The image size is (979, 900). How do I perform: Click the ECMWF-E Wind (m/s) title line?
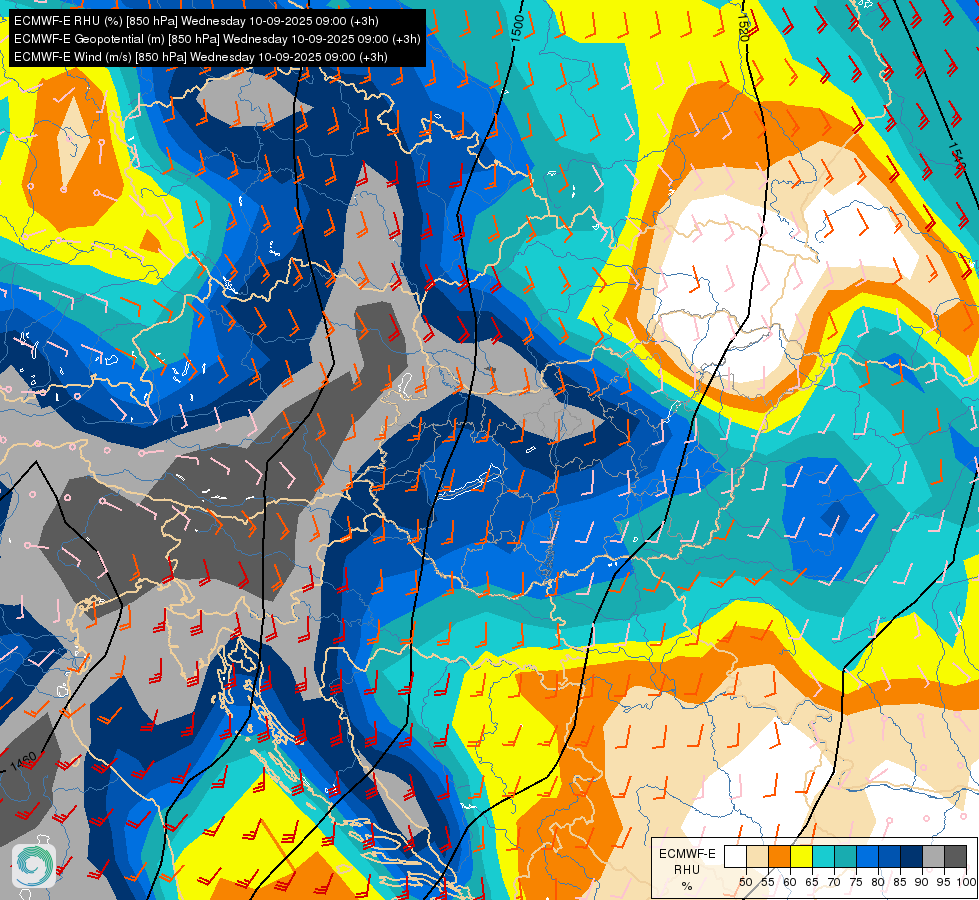pyautogui.click(x=200, y=57)
